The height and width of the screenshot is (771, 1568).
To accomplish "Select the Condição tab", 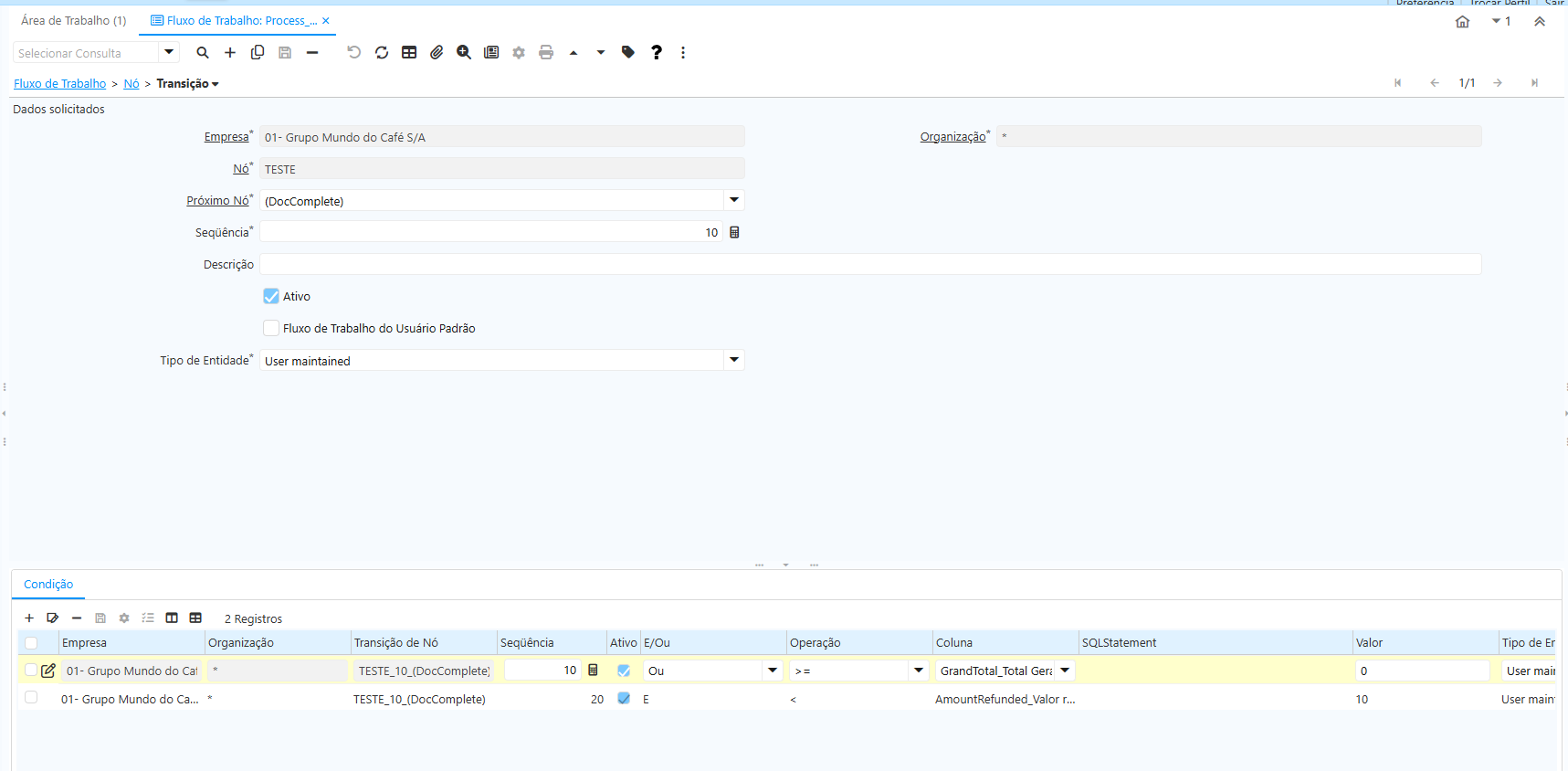I will tap(48, 585).
